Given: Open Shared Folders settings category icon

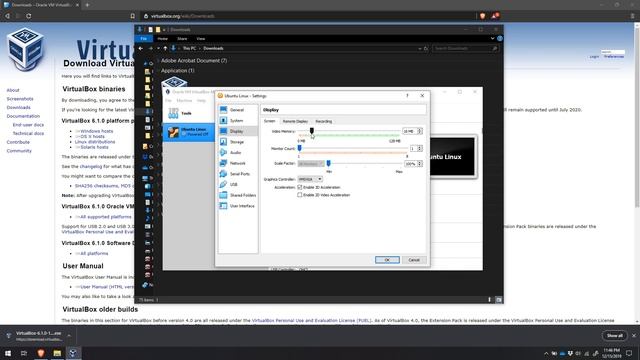Looking at the screenshot, I should coord(223,195).
